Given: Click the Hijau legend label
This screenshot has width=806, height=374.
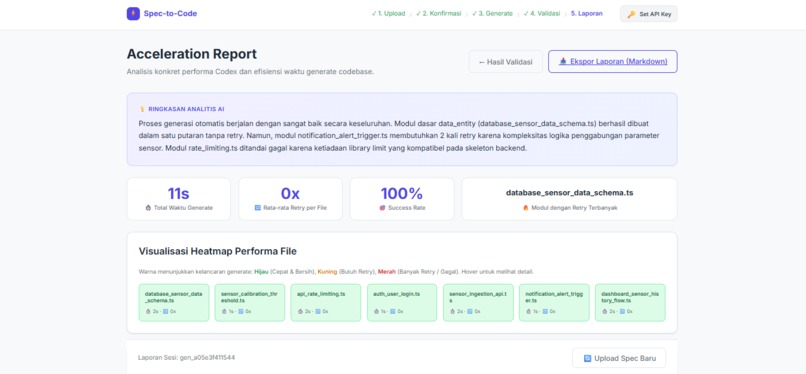Looking at the screenshot, I should (261, 272).
